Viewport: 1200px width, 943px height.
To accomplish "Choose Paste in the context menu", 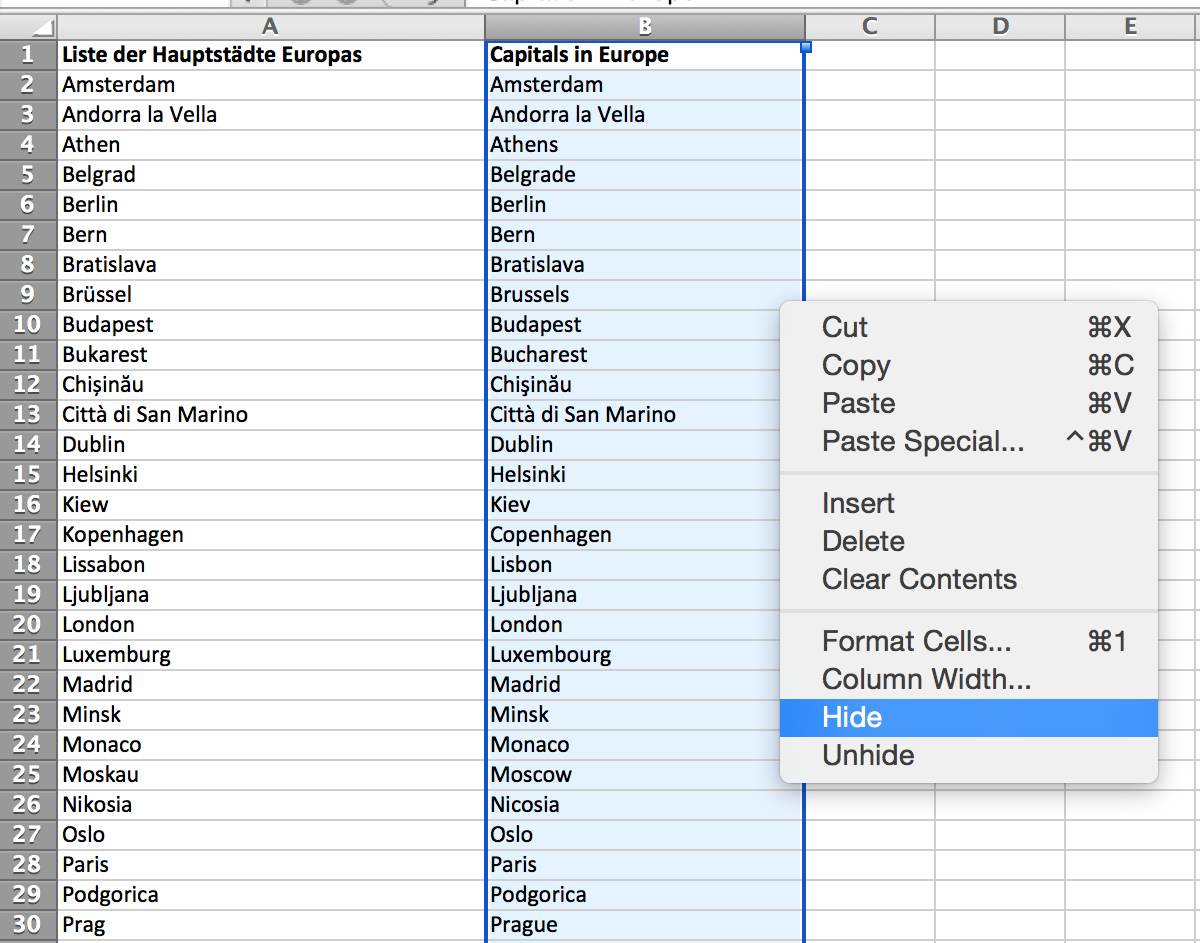I will 858,403.
